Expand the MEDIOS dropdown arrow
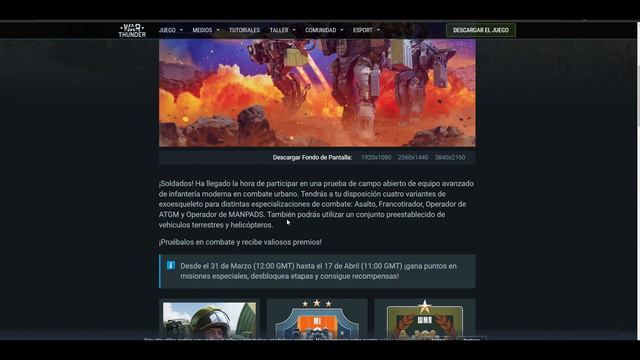 pyautogui.click(x=218, y=30)
